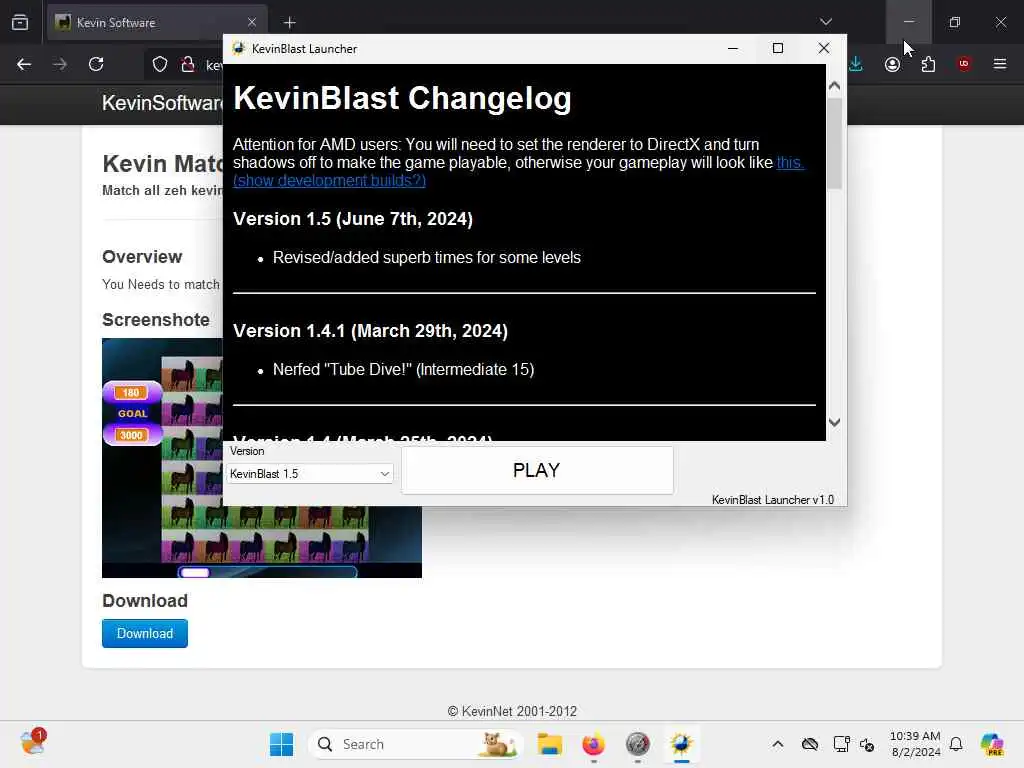Viewport: 1024px width, 768px height.
Task: Click the Firefox forward arrow
Action: [x=59, y=64]
